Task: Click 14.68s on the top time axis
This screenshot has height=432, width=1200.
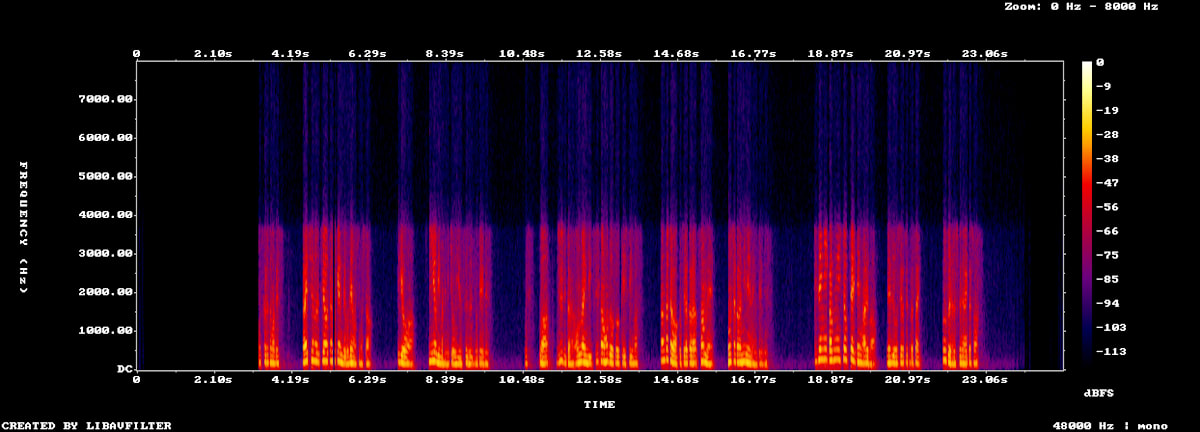Action: (675, 53)
